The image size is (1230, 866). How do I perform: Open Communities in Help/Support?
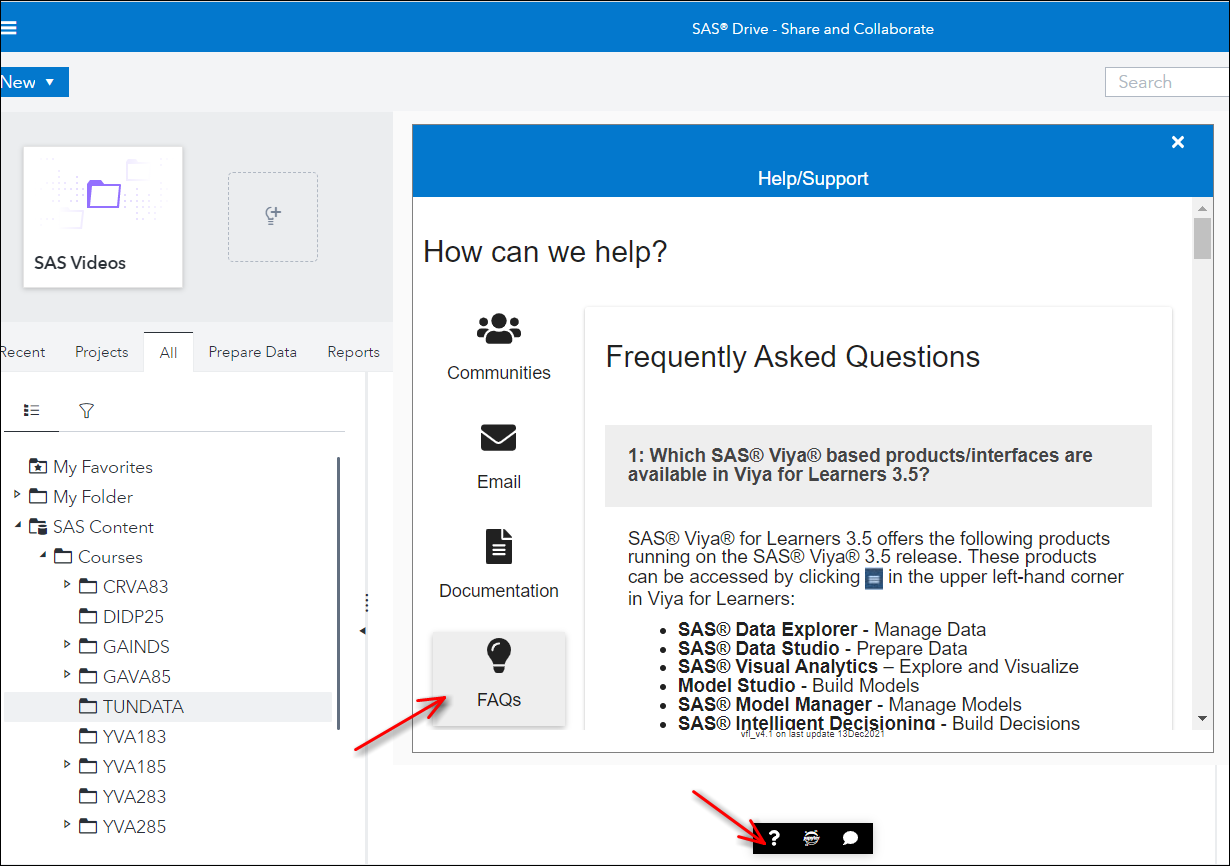pyautogui.click(x=499, y=346)
